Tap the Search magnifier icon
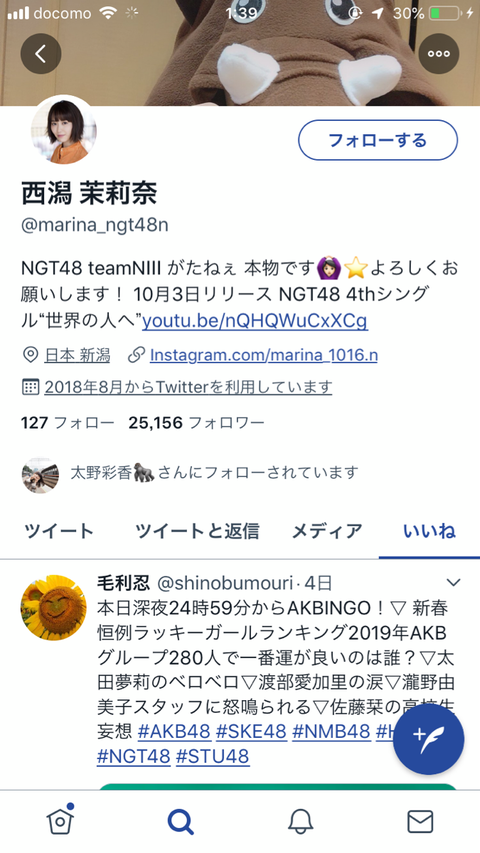This screenshot has width=480, height=853. pos(181,821)
